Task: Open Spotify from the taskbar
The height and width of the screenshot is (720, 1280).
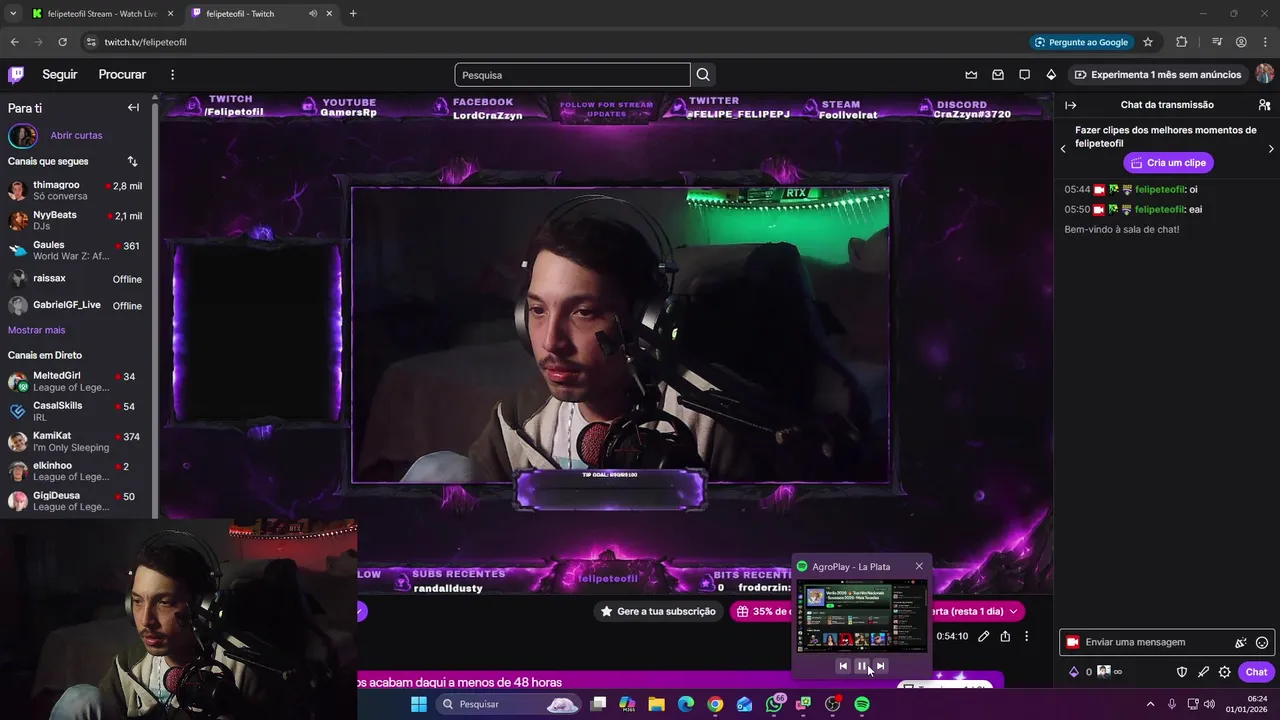Action: [x=862, y=704]
